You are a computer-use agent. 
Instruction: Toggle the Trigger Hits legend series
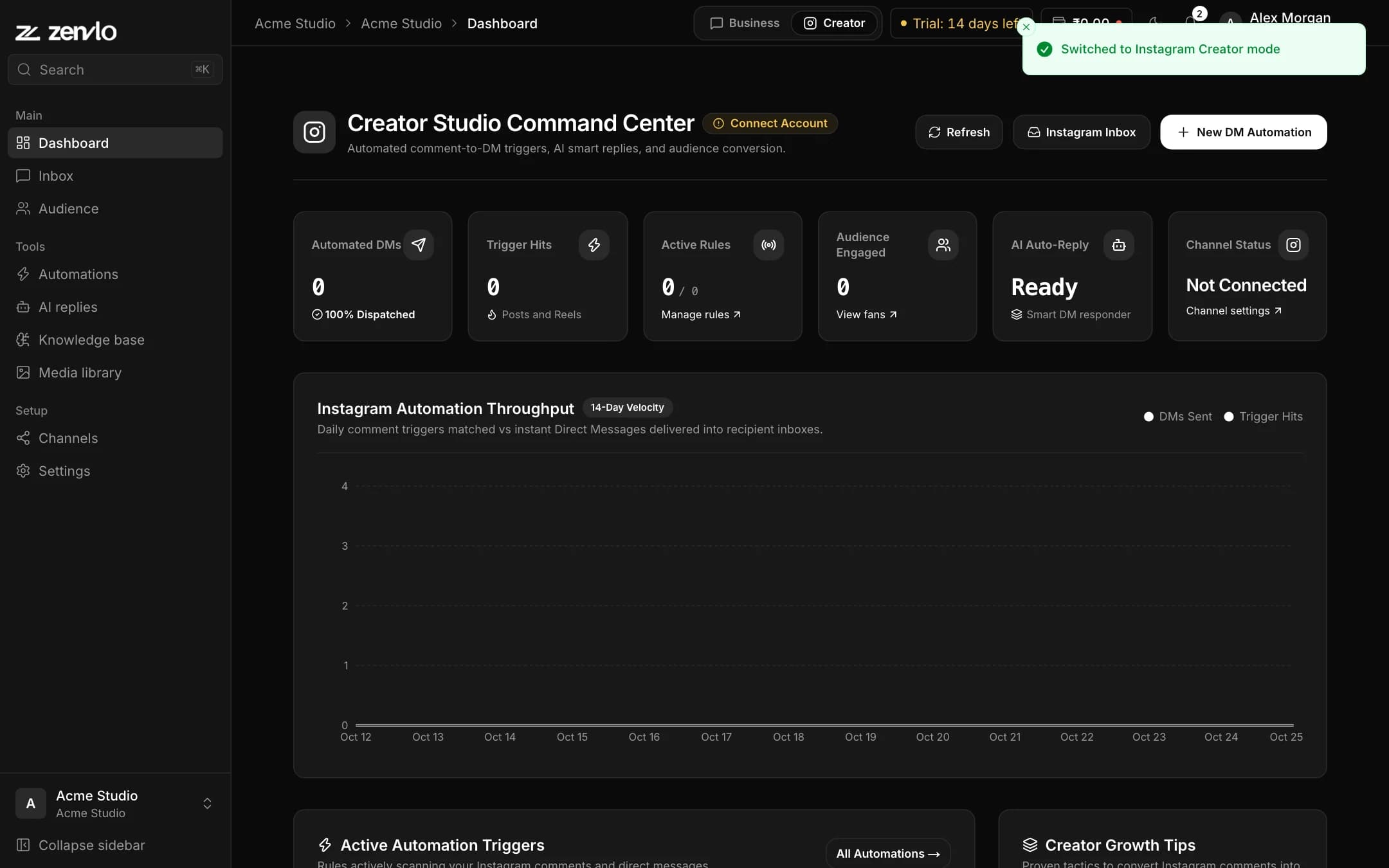[x=1263, y=417]
